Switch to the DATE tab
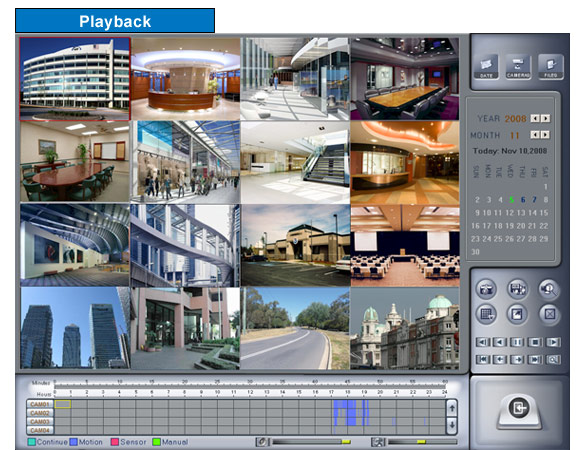 point(486,66)
